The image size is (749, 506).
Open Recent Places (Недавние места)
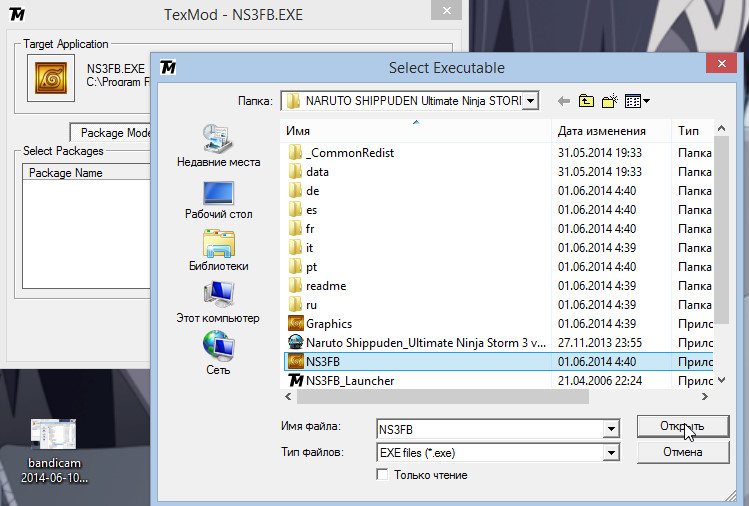point(218,146)
